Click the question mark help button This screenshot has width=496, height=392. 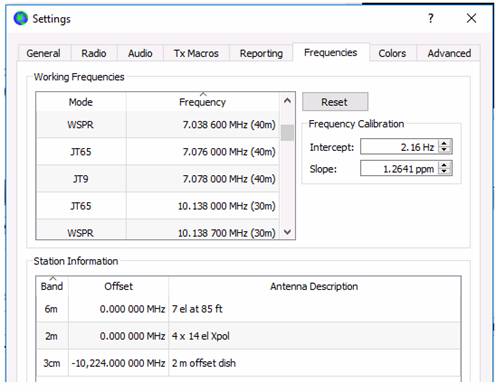pos(431,18)
